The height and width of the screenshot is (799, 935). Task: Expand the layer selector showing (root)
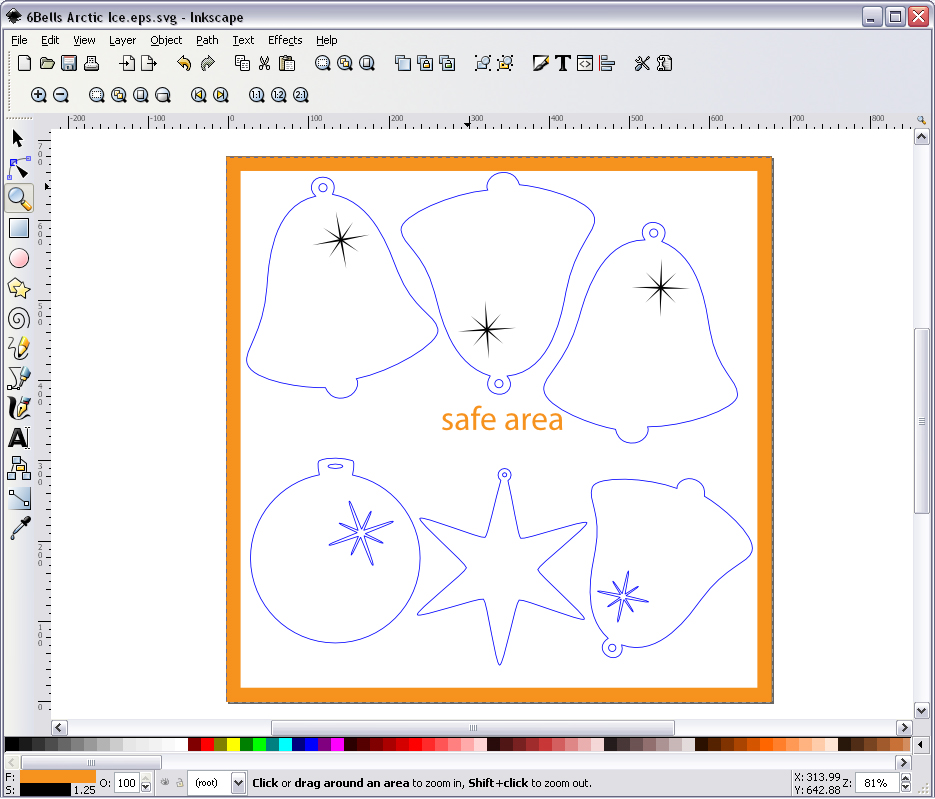coord(238,783)
